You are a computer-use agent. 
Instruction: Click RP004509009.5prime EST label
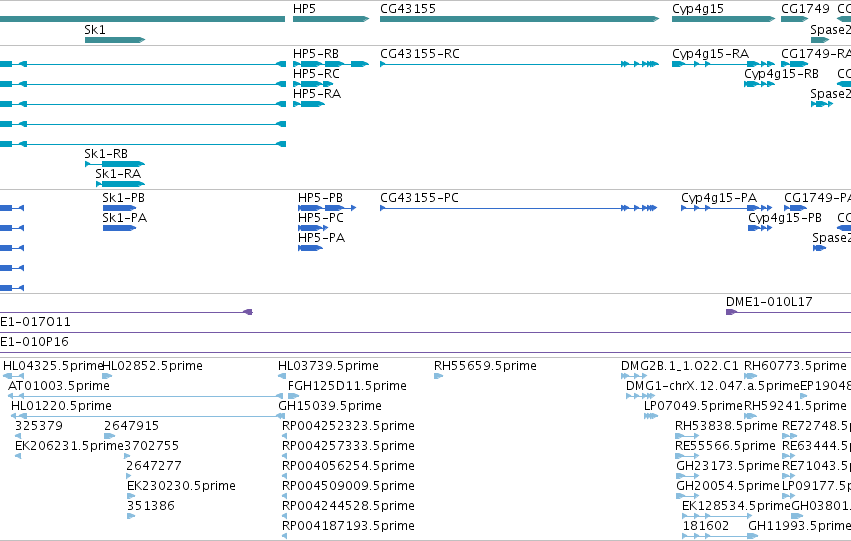point(348,486)
